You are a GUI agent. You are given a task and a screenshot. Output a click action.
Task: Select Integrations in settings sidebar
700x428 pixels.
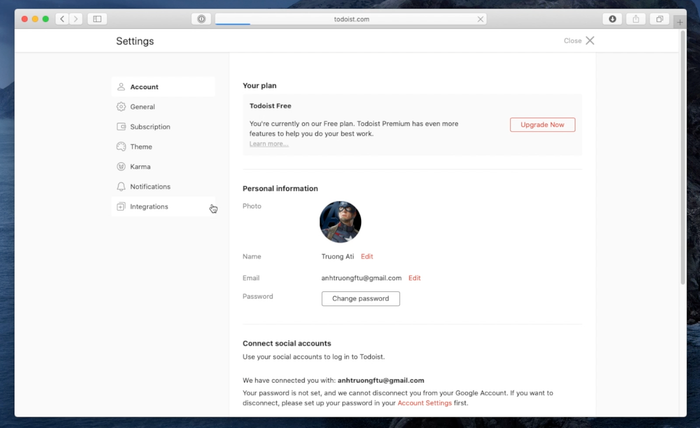point(163,207)
